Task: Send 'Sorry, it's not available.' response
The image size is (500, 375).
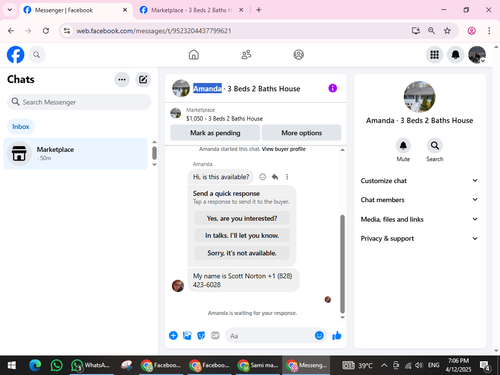Action: coord(242,253)
